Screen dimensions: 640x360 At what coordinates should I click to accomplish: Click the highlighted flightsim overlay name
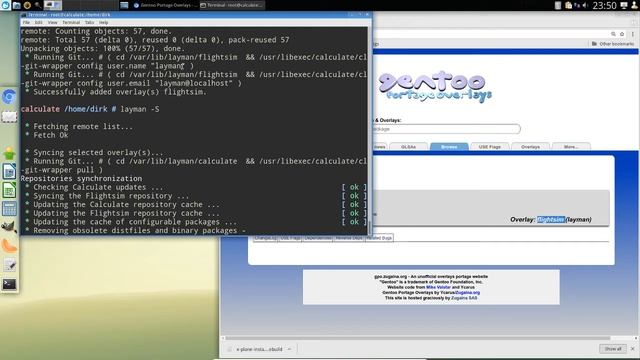tap(551, 220)
